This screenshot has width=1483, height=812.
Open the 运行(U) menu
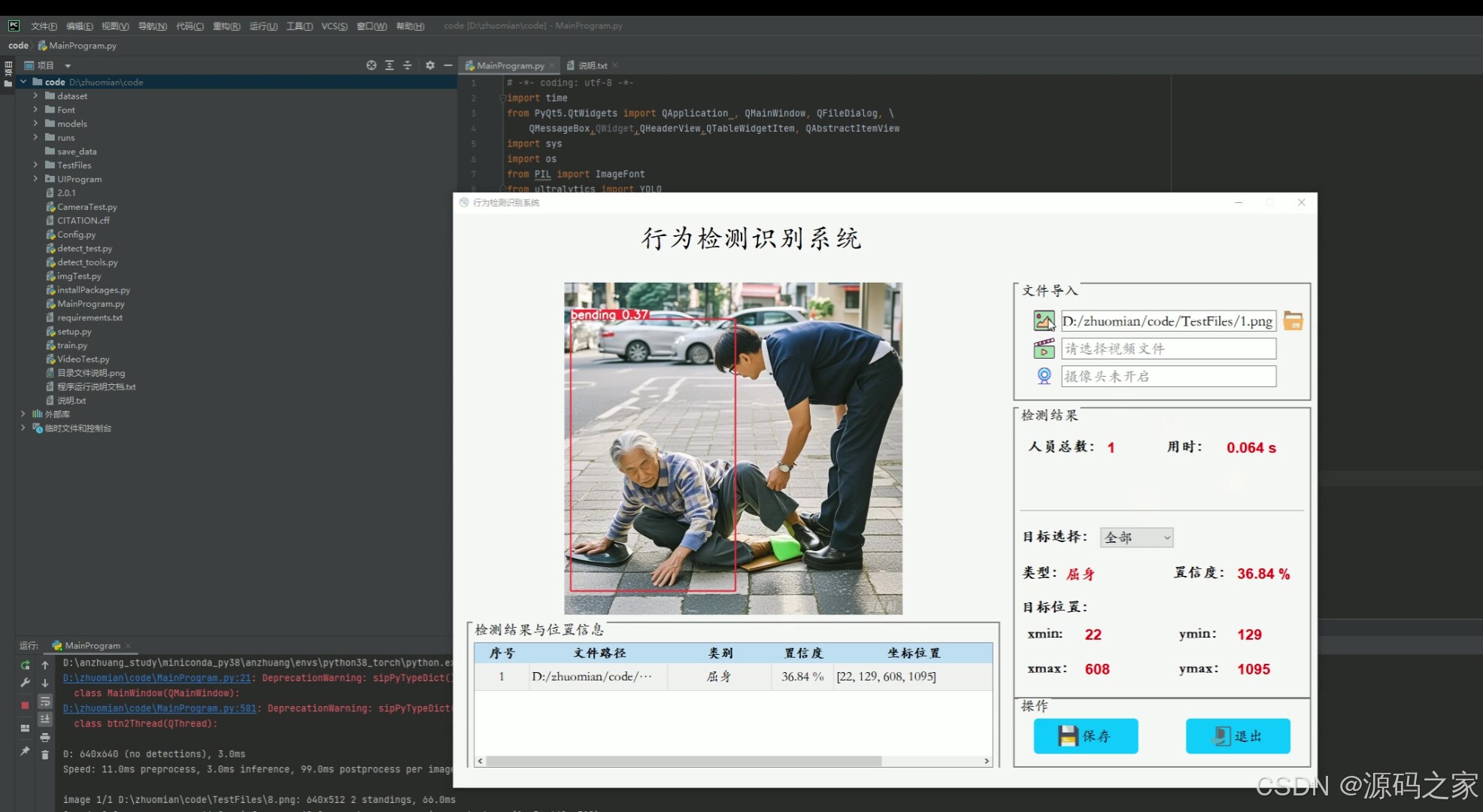(263, 26)
